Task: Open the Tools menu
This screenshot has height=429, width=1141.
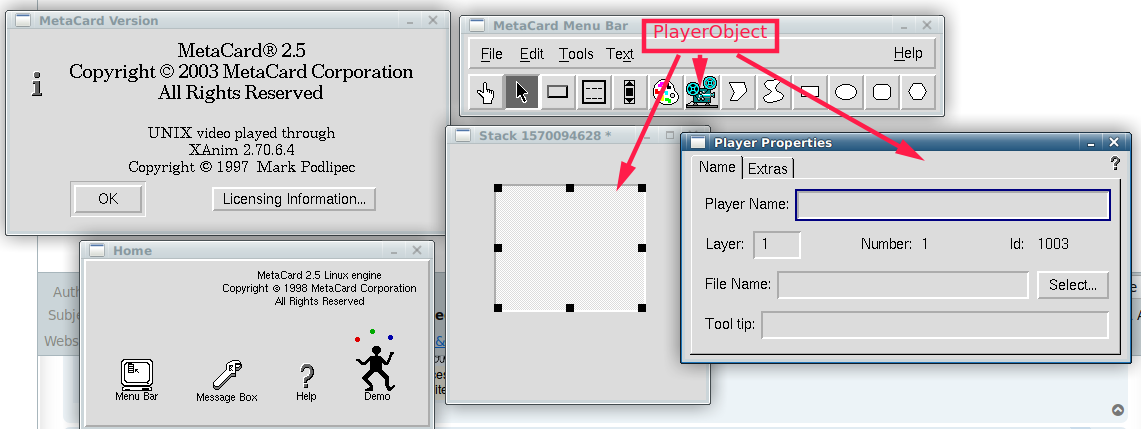Action: click(576, 54)
